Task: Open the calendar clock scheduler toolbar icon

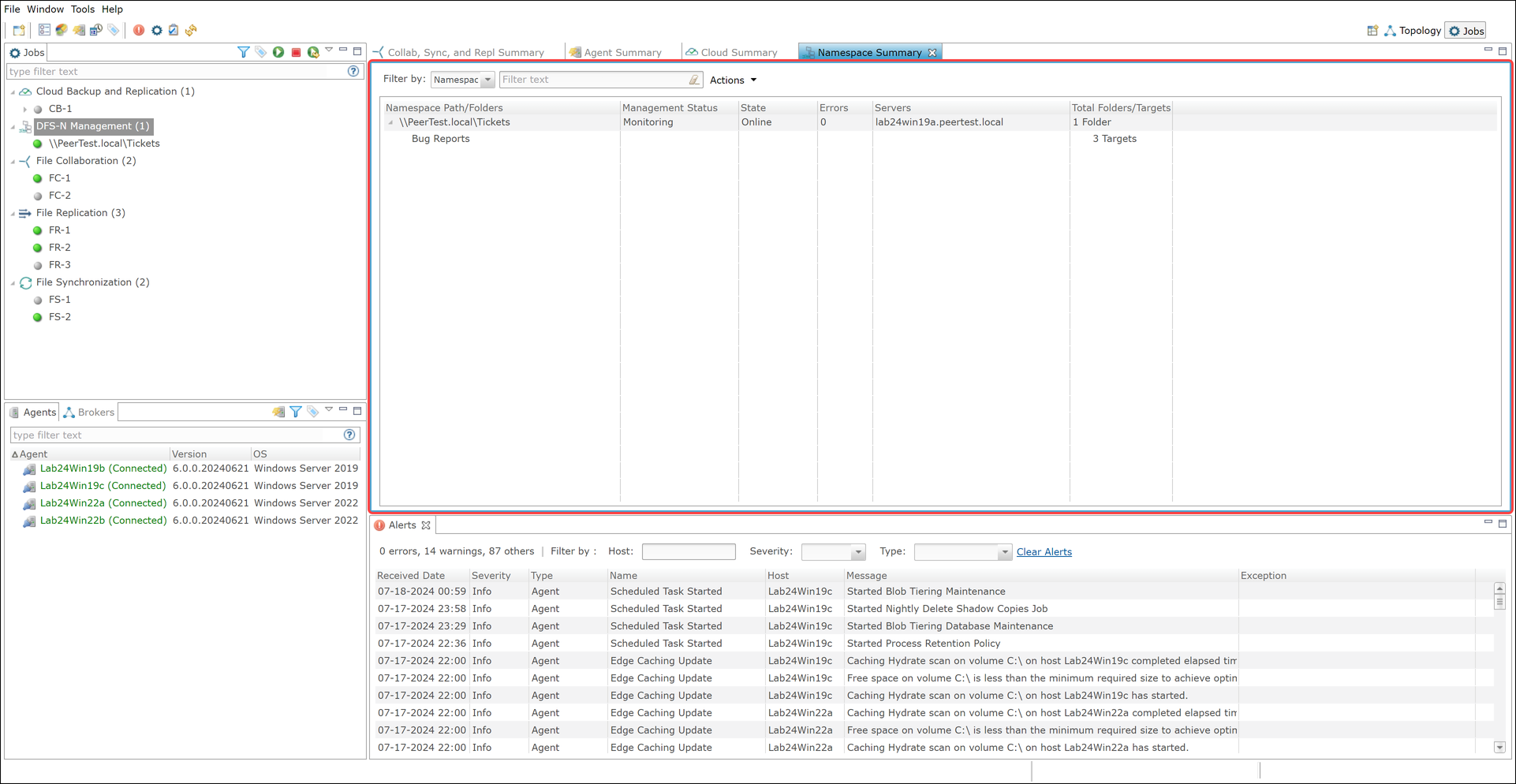Action: (x=96, y=30)
